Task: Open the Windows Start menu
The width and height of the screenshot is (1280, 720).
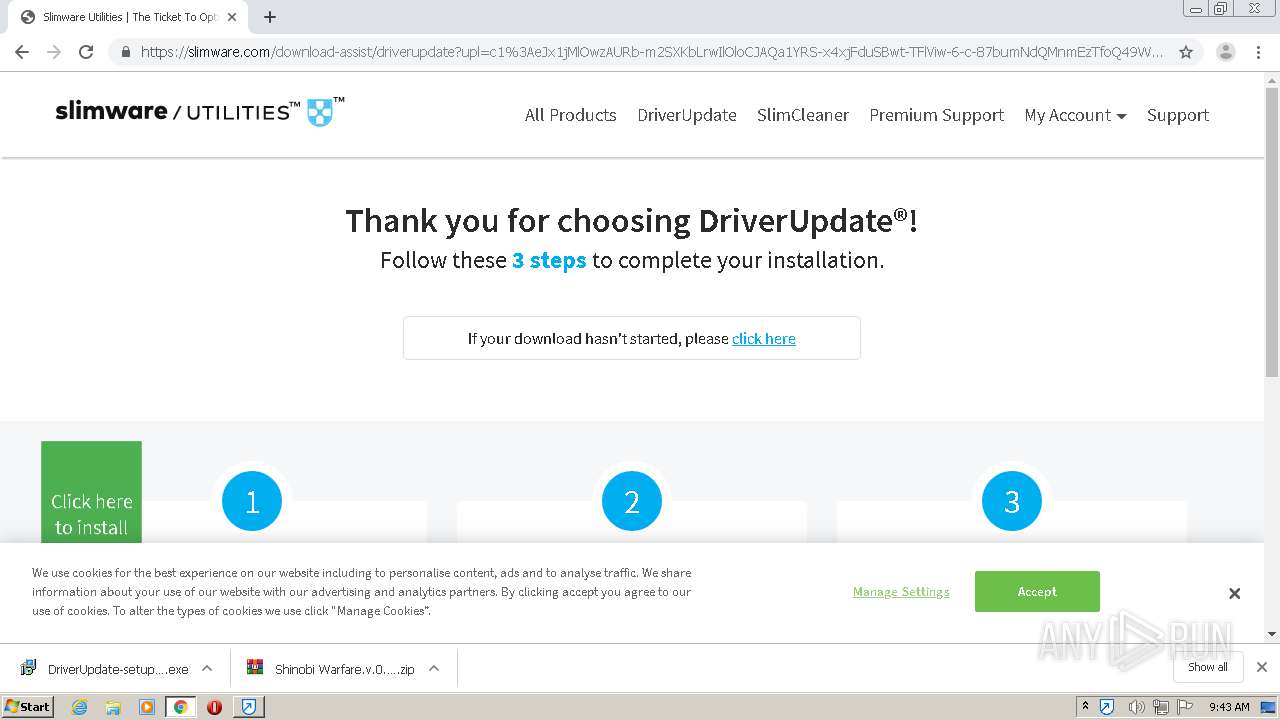Action: coord(28,706)
